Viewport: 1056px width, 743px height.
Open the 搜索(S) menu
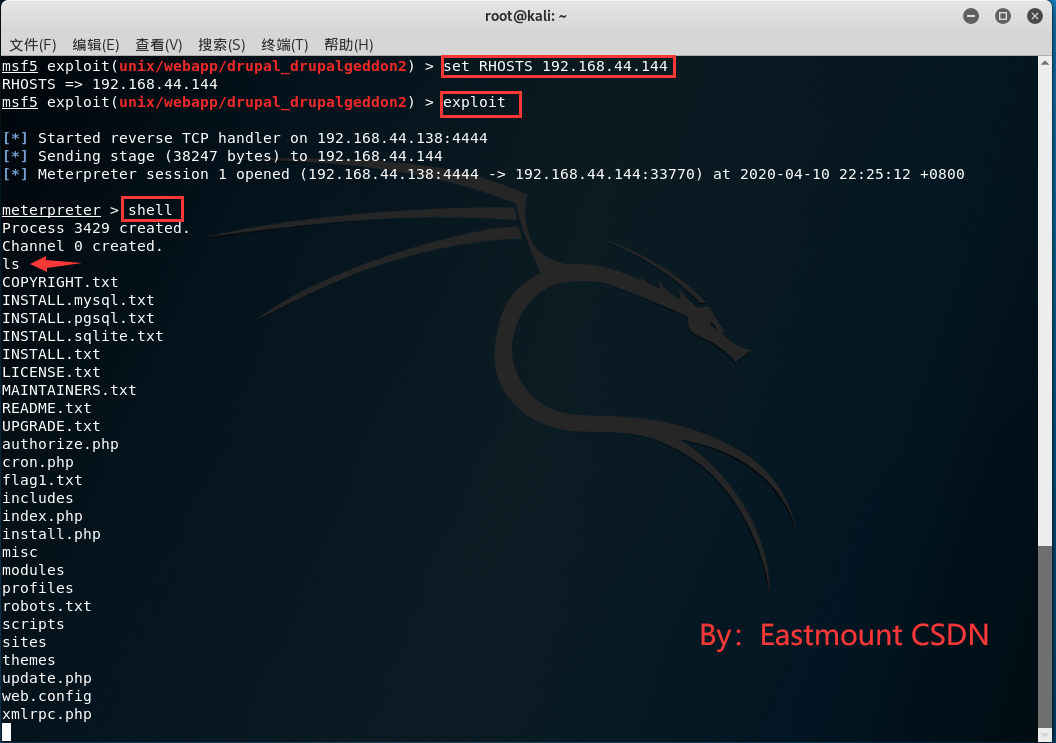(222, 45)
